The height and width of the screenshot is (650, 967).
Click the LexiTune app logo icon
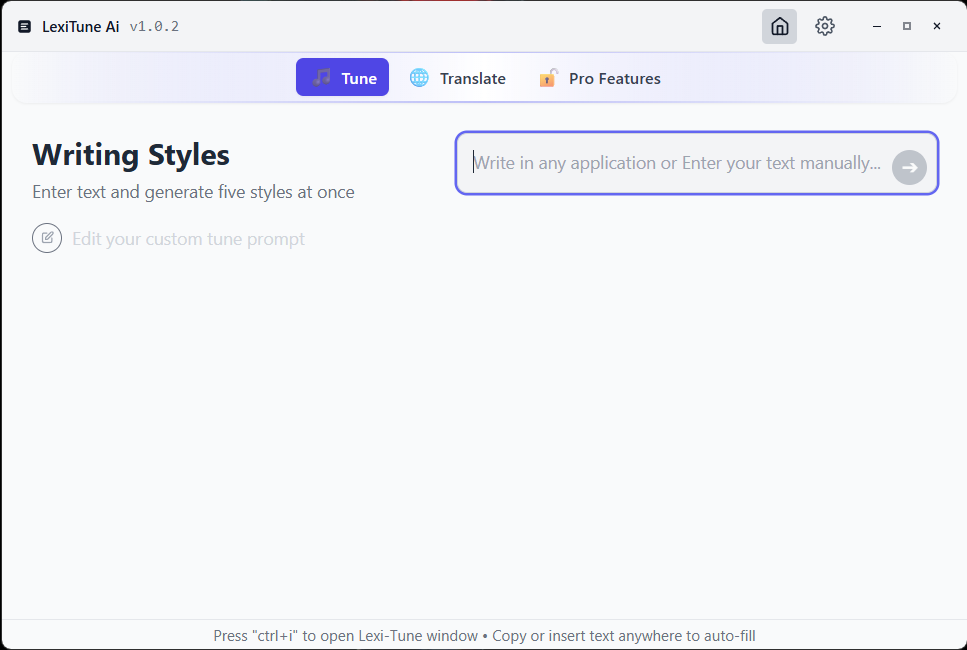[25, 27]
